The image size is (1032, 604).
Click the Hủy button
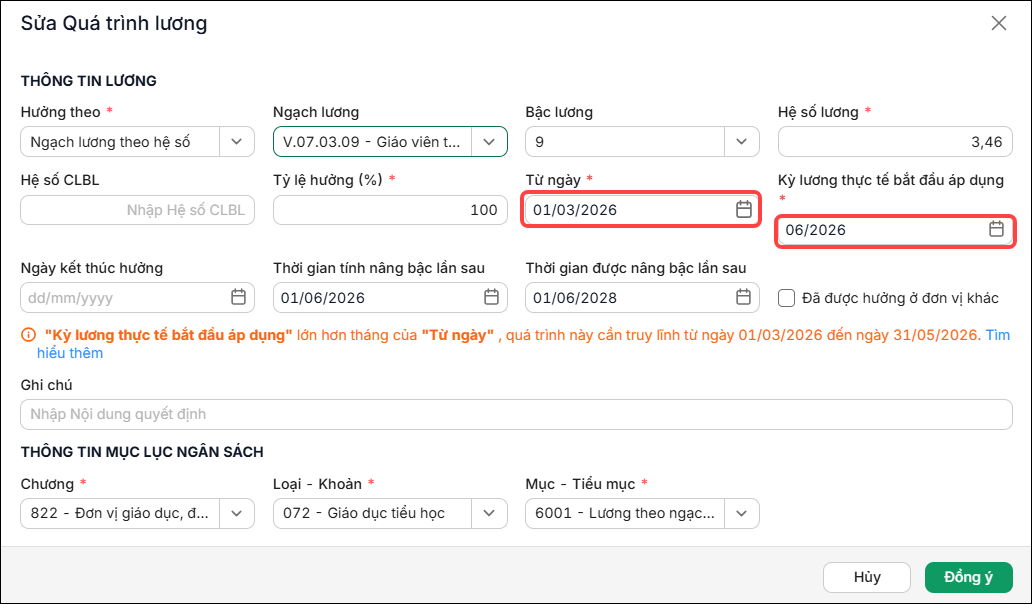click(x=867, y=577)
